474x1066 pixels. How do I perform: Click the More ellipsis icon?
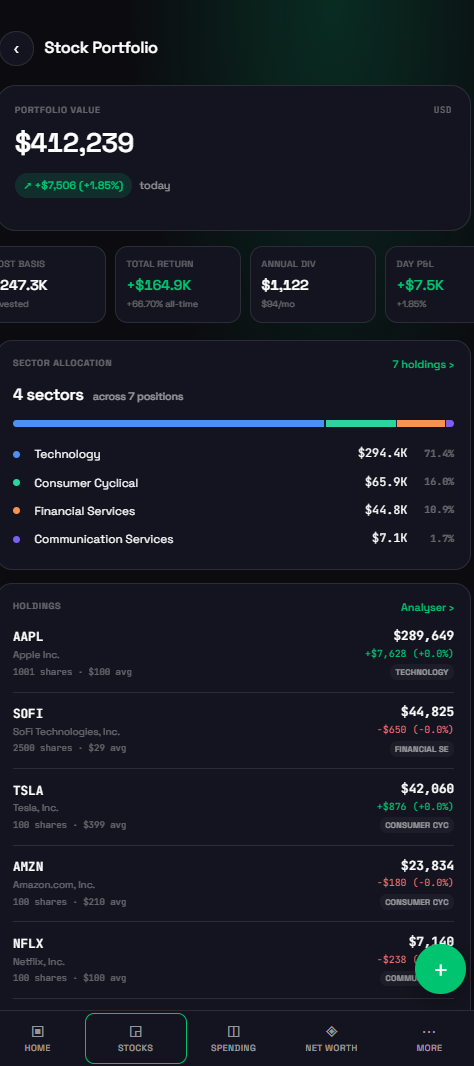[429, 1031]
